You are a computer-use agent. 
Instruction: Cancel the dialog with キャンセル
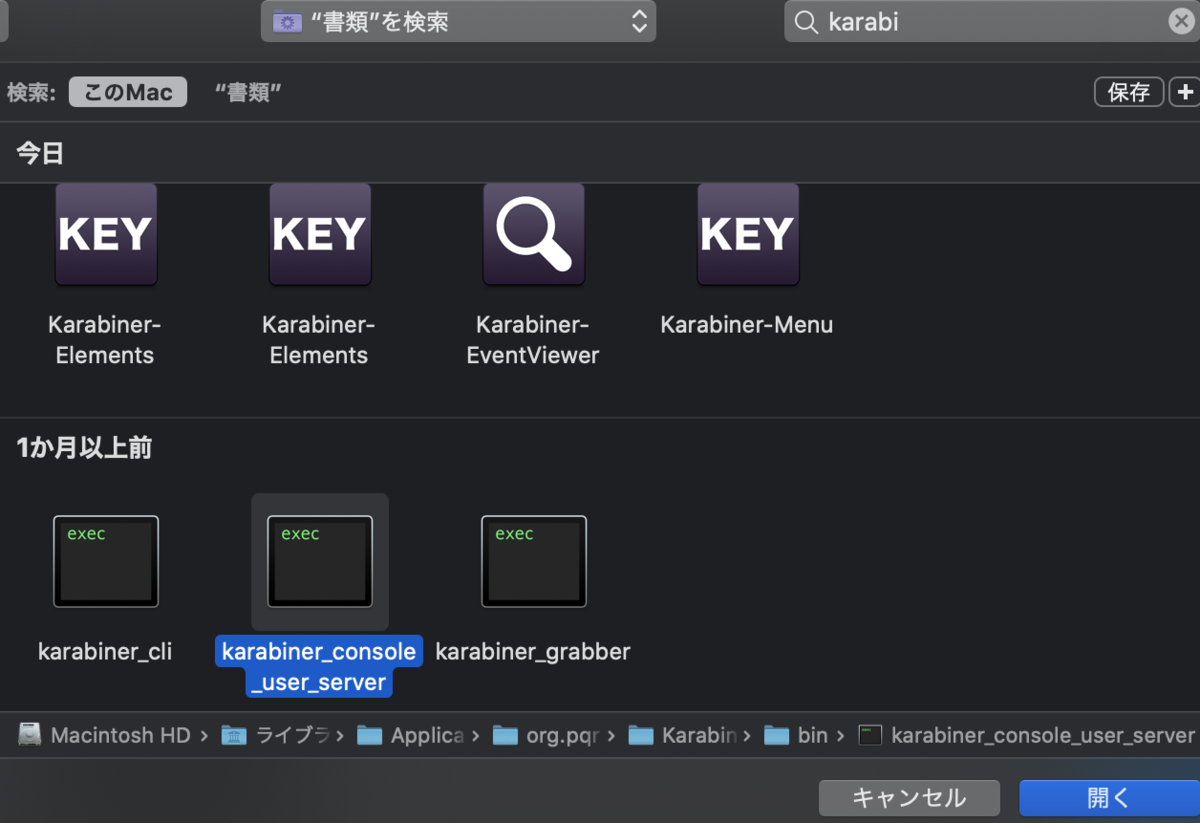tap(909, 798)
